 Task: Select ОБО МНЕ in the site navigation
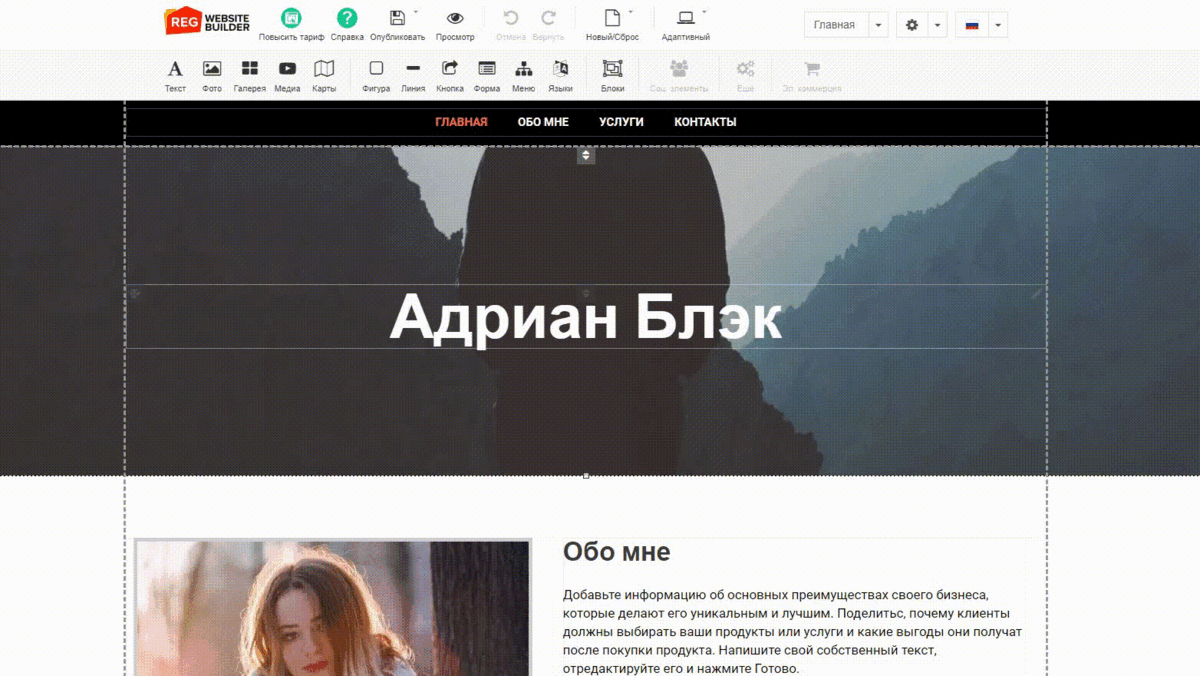tap(541, 121)
